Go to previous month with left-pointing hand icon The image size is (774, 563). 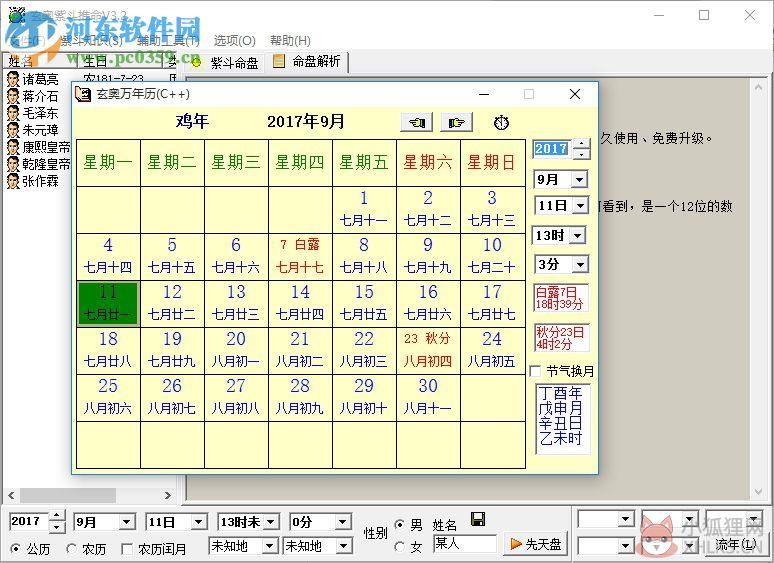[x=417, y=122]
